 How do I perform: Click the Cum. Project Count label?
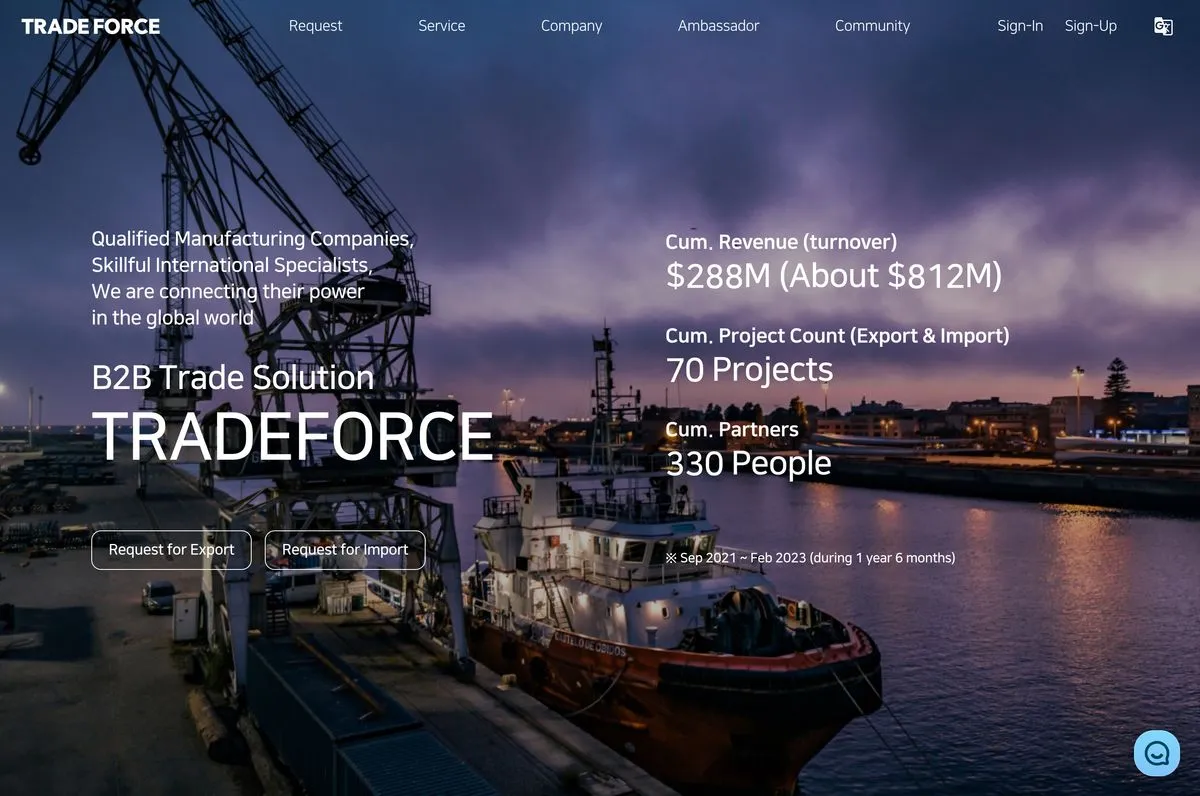coord(837,336)
